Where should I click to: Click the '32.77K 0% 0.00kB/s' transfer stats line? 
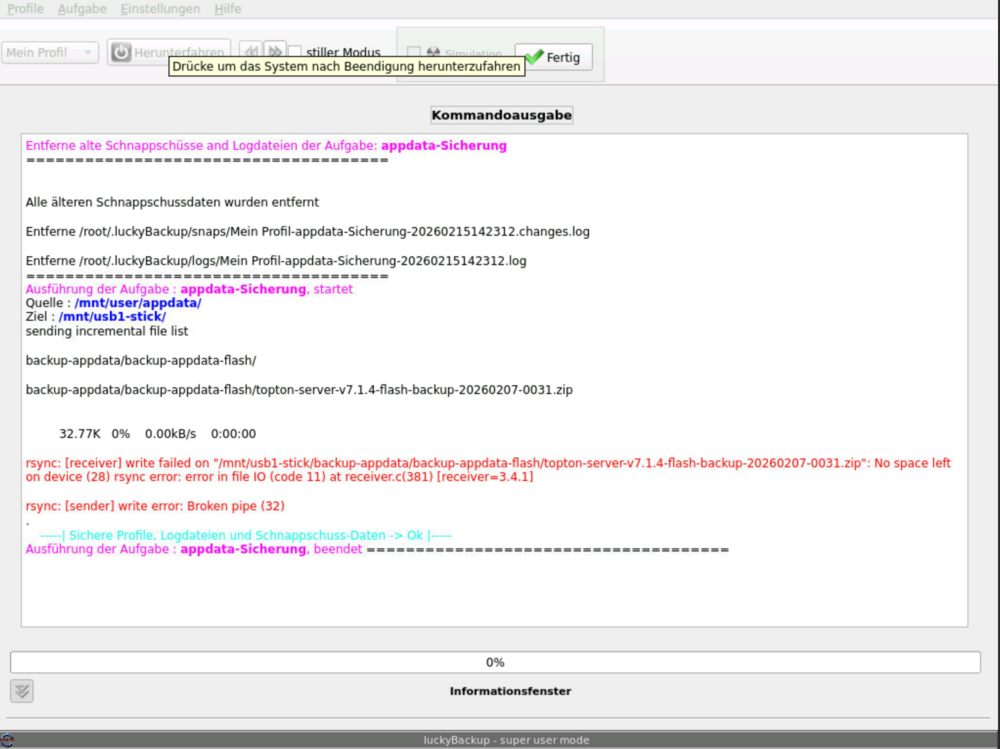(x=158, y=434)
